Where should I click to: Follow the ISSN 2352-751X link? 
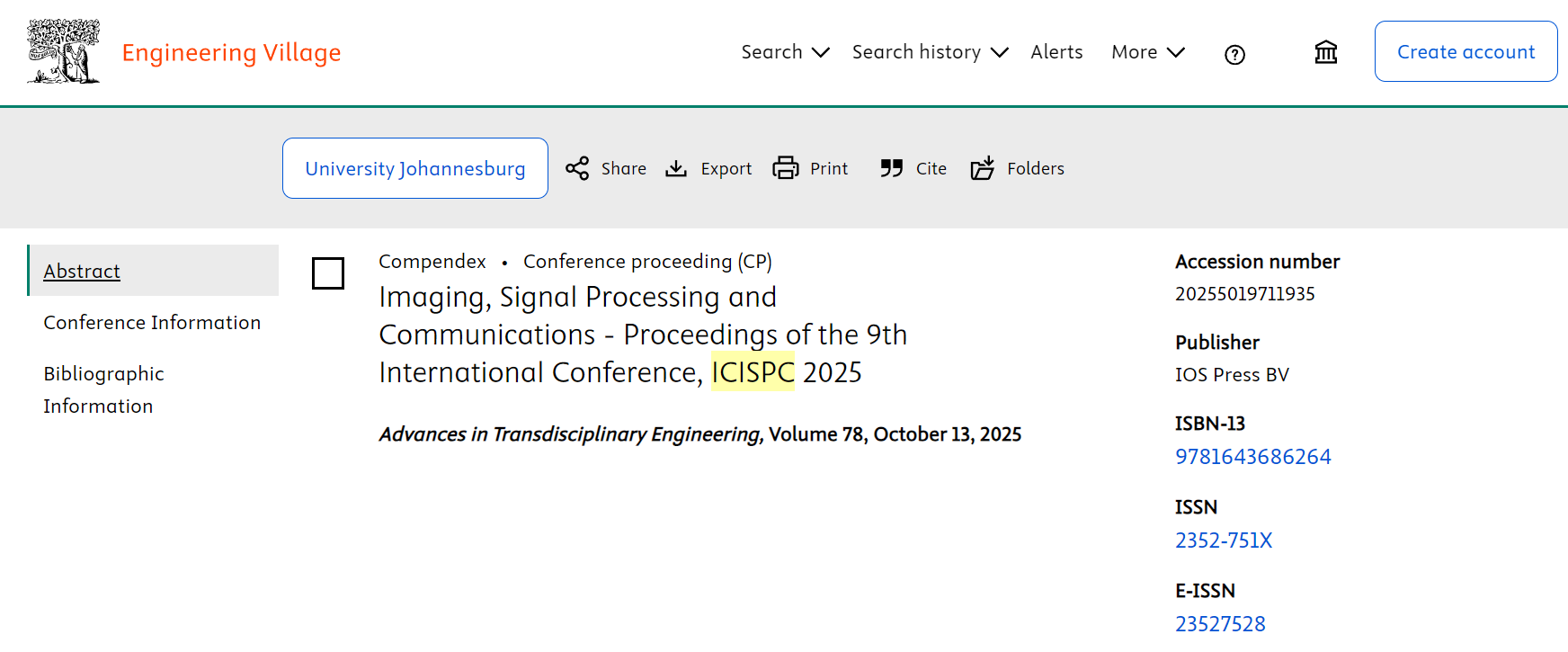1223,540
